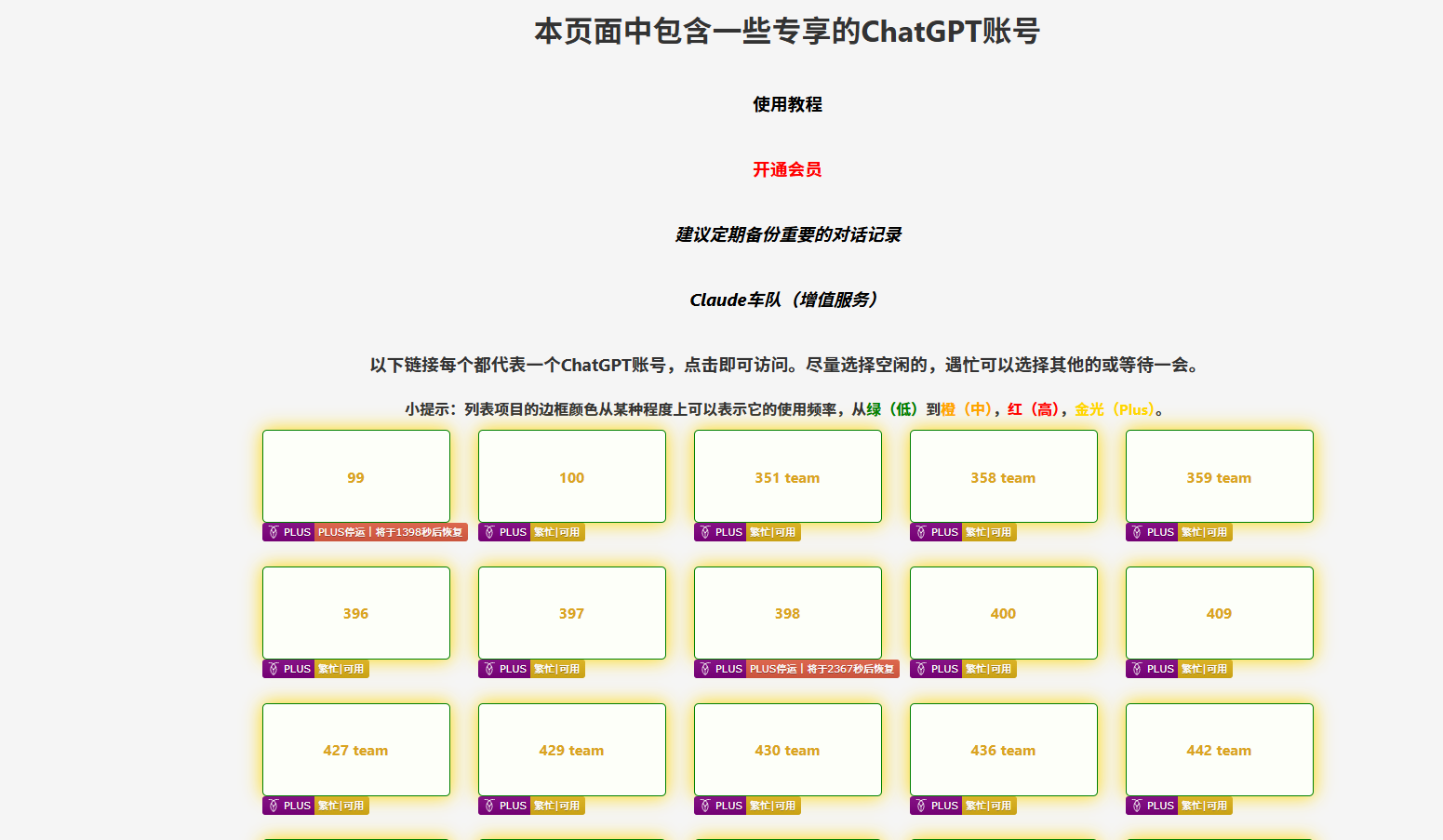
Task: Click the PLUS logo icon under card 409
Action: point(1137,669)
